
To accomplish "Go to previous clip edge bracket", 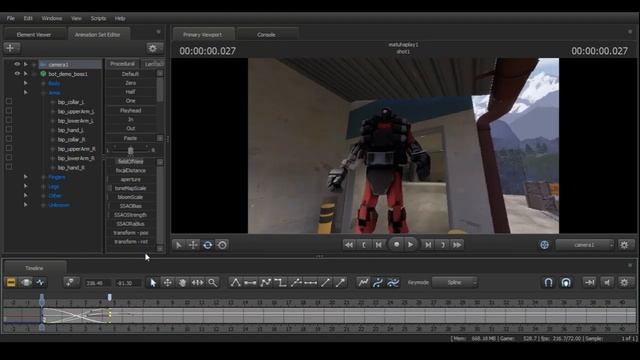I will click(x=364, y=245).
